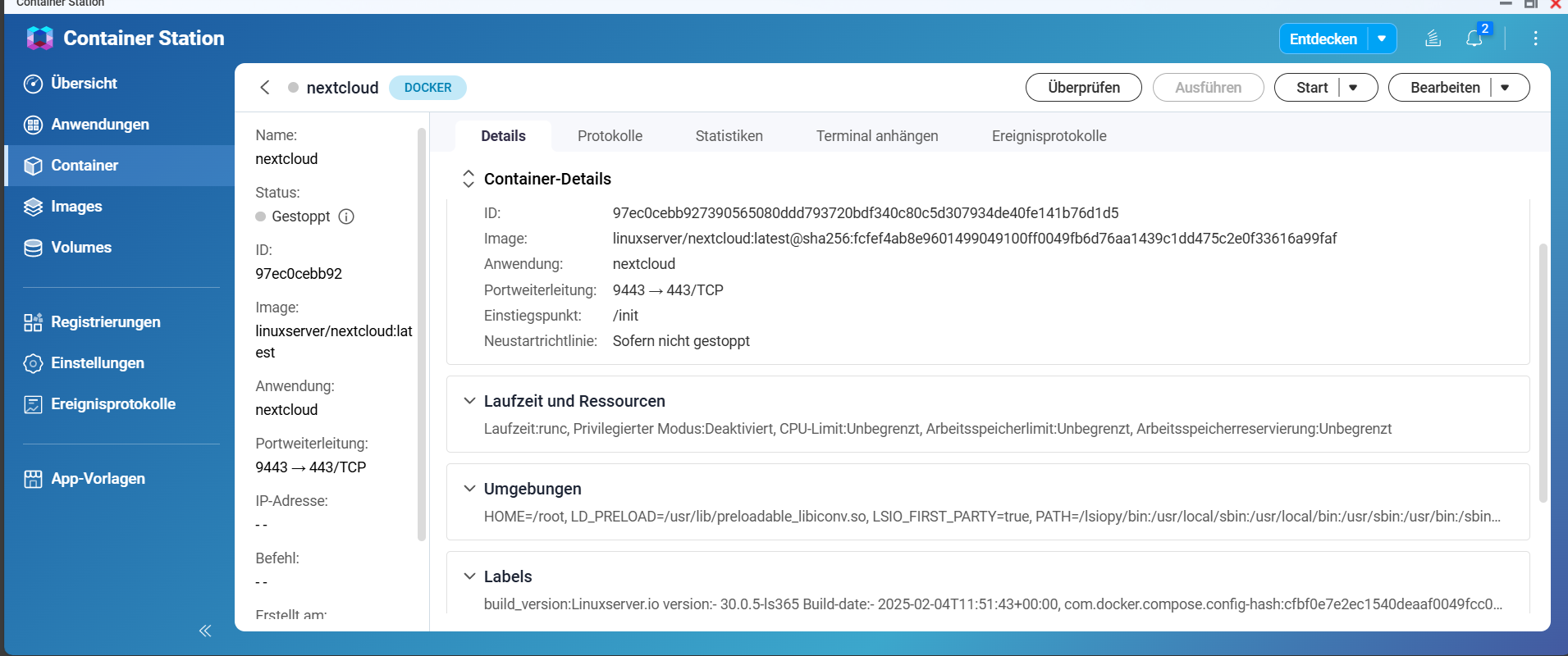Image resolution: width=1568 pixels, height=656 pixels.
Task: Expand the Umgebungen section
Action: click(x=469, y=489)
